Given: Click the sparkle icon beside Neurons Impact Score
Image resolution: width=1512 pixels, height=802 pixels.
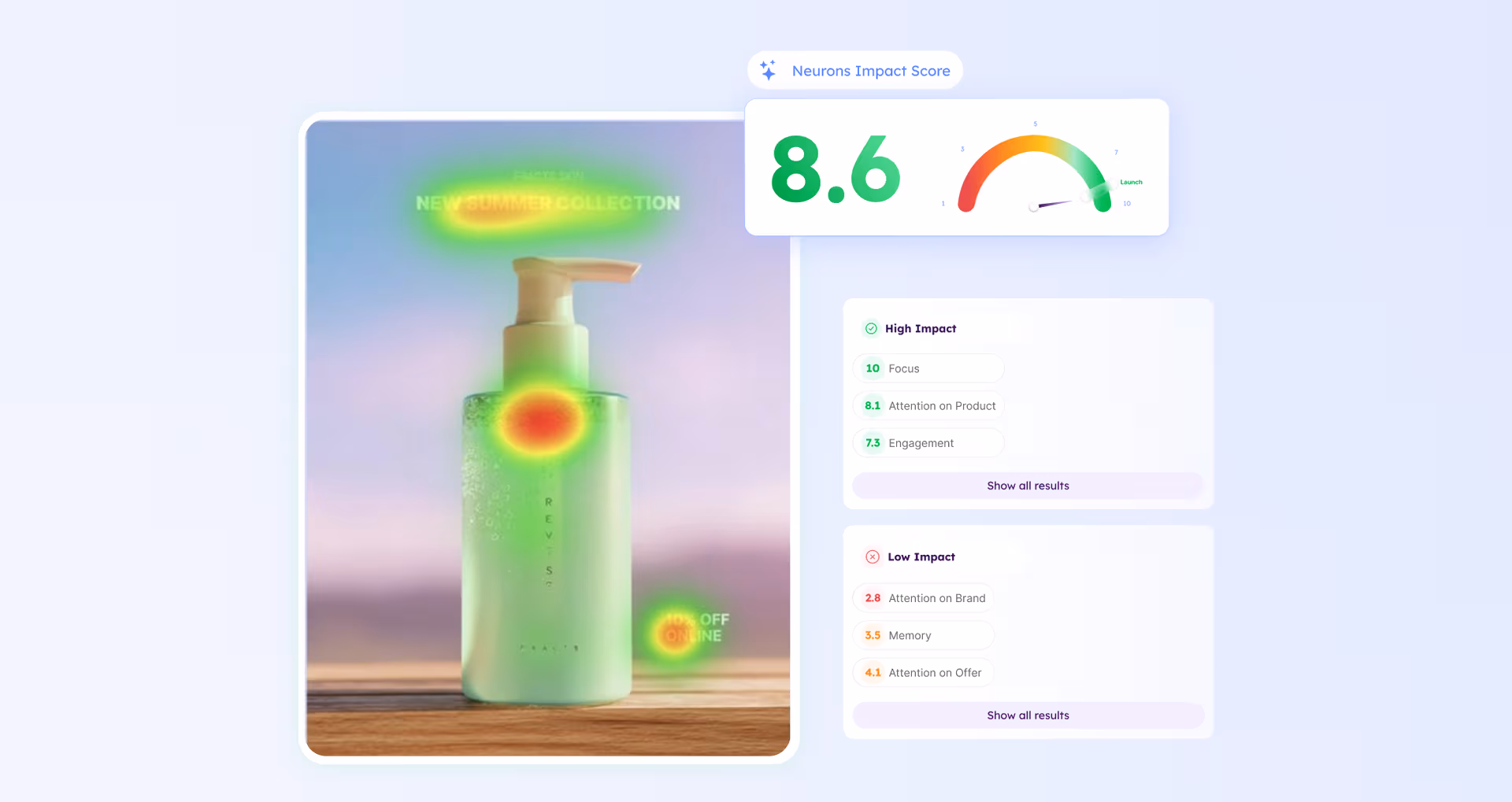Looking at the screenshot, I should 768,70.
